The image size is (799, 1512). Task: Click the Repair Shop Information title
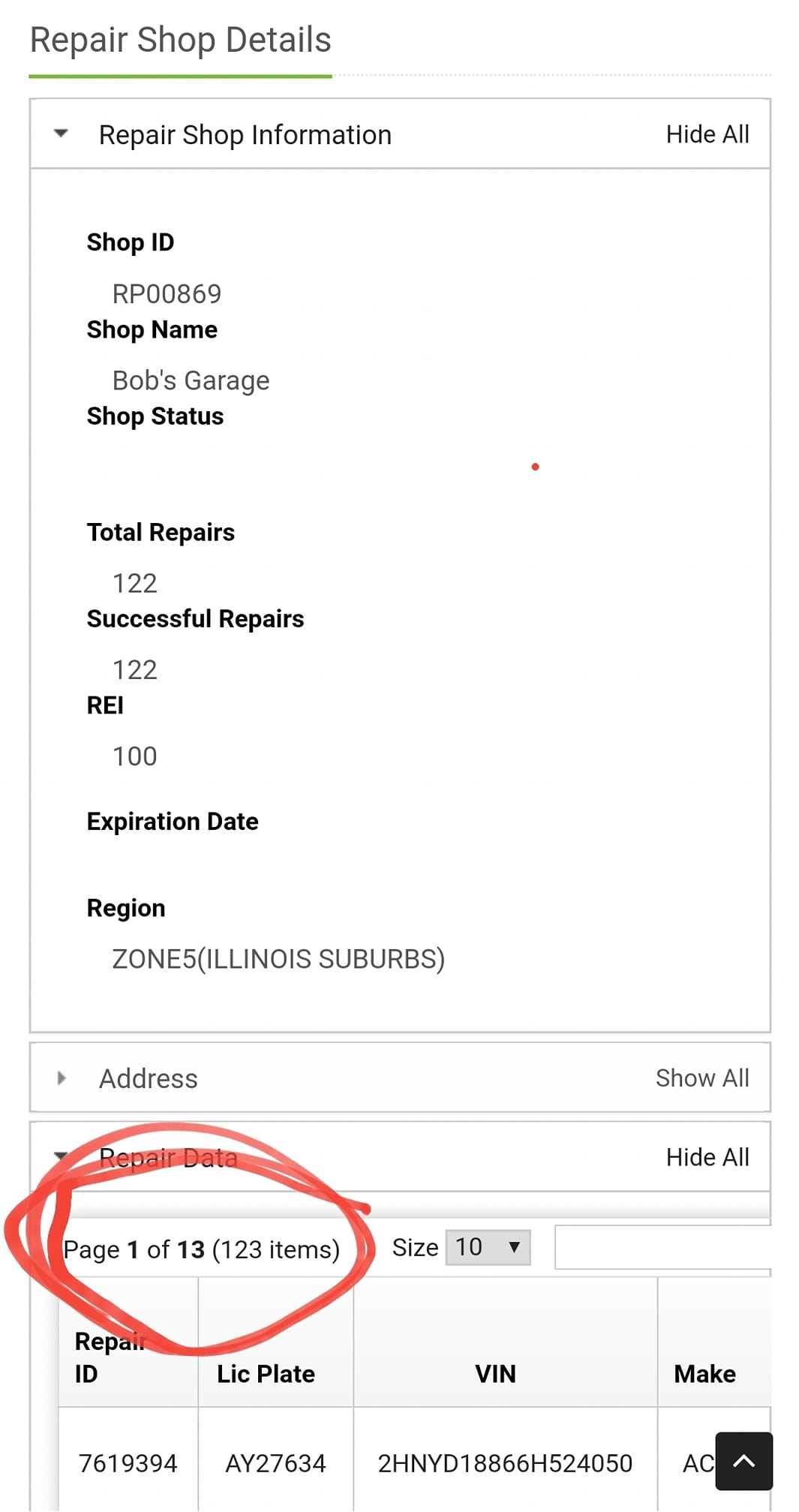tap(245, 135)
